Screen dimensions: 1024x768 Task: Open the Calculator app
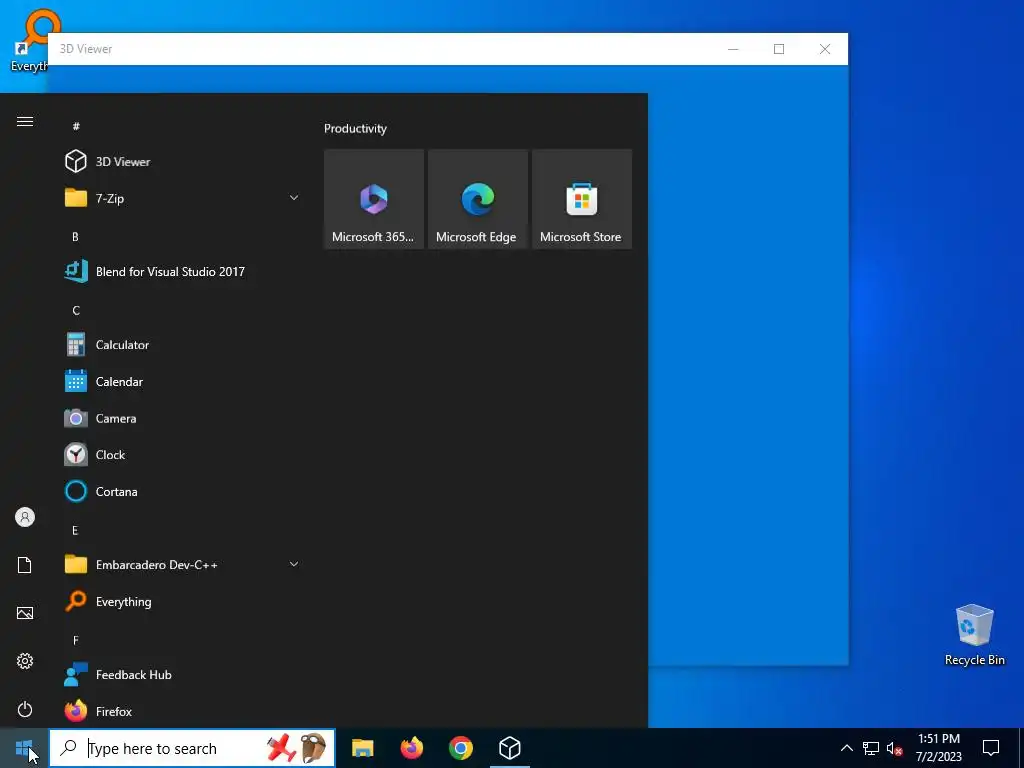(182, 345)
